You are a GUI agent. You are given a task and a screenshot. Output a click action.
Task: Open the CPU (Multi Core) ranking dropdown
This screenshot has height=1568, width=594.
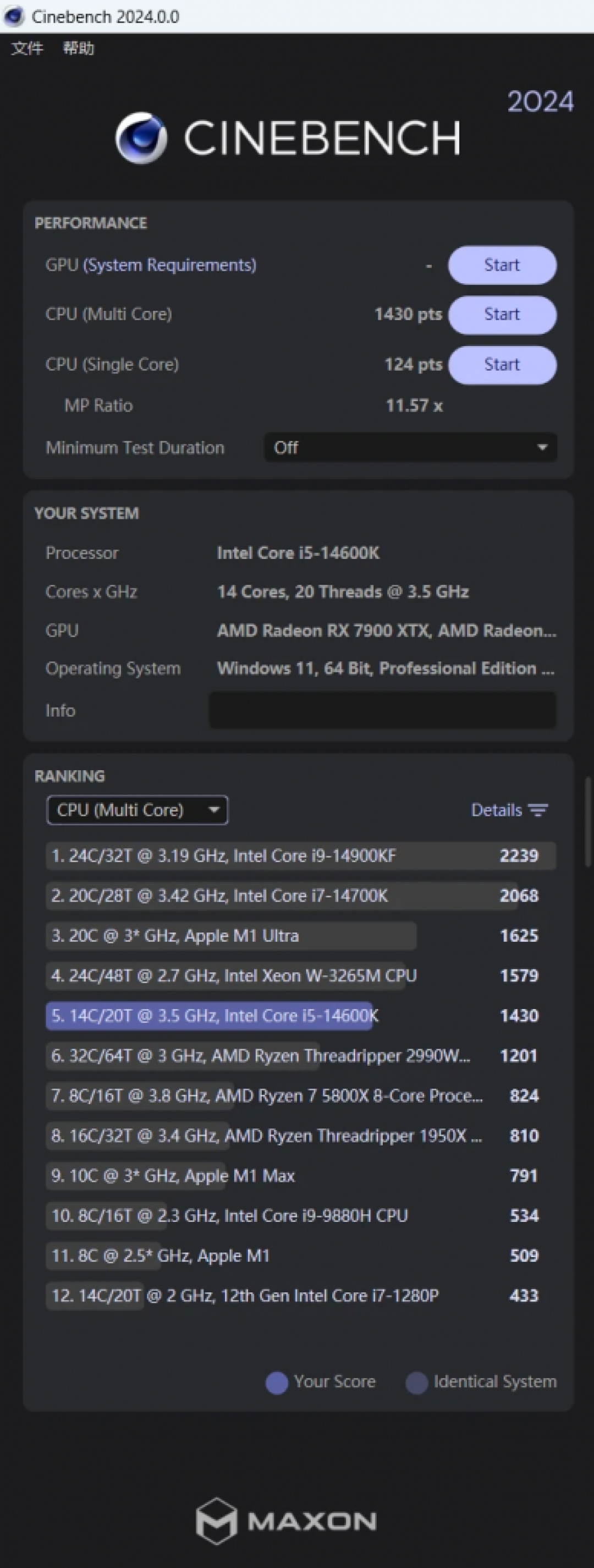(137, 810)
